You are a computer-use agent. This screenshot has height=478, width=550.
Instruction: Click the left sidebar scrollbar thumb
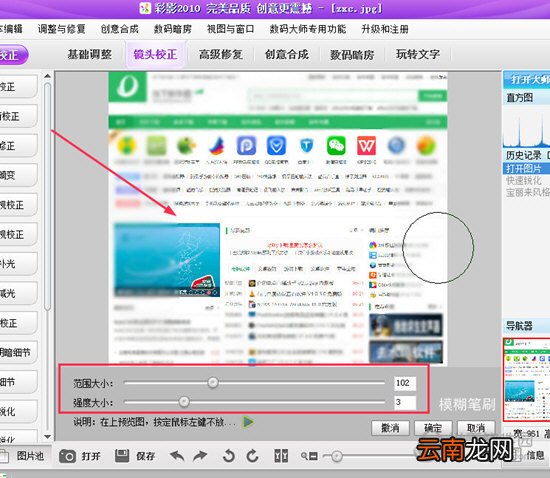point(48,196)
